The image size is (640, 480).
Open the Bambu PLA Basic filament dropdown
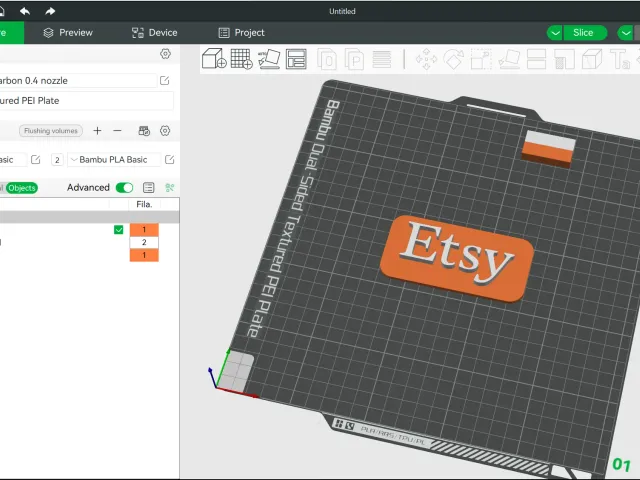click(x=113, y=160)
